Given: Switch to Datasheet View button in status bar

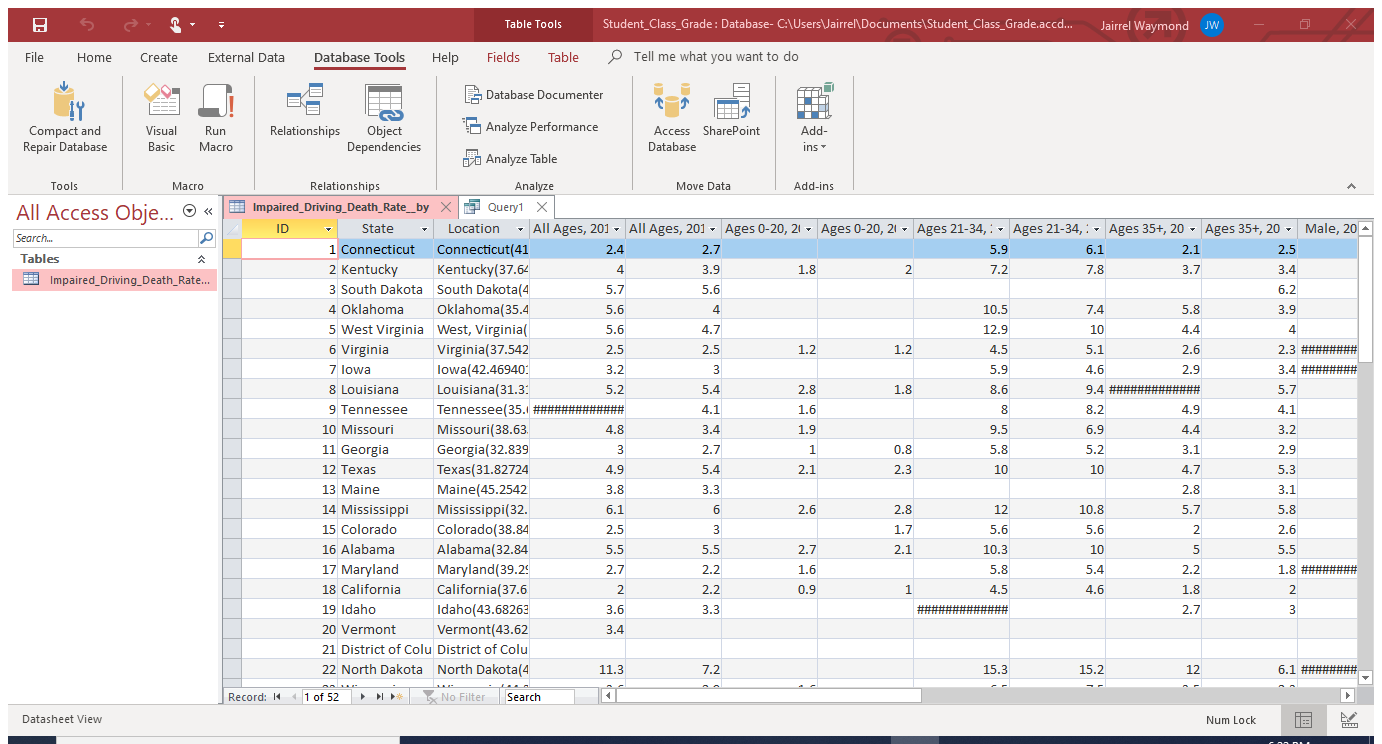Looking at the screenshot, I should tap(1303, 719).
